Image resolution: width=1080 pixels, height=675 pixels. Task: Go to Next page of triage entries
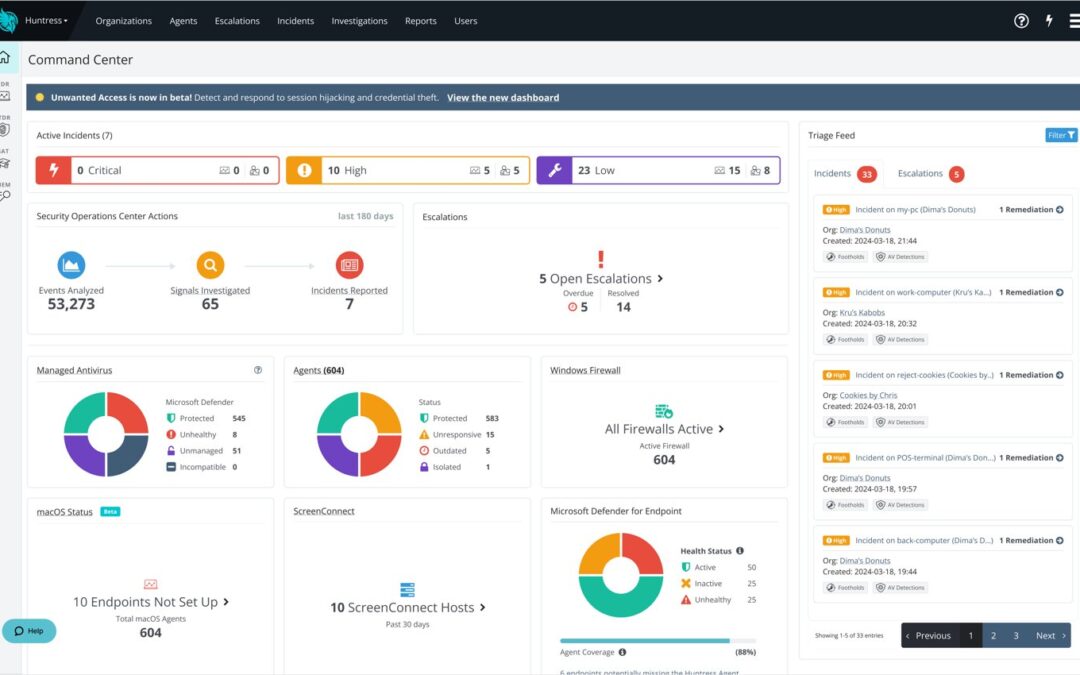1050,636
